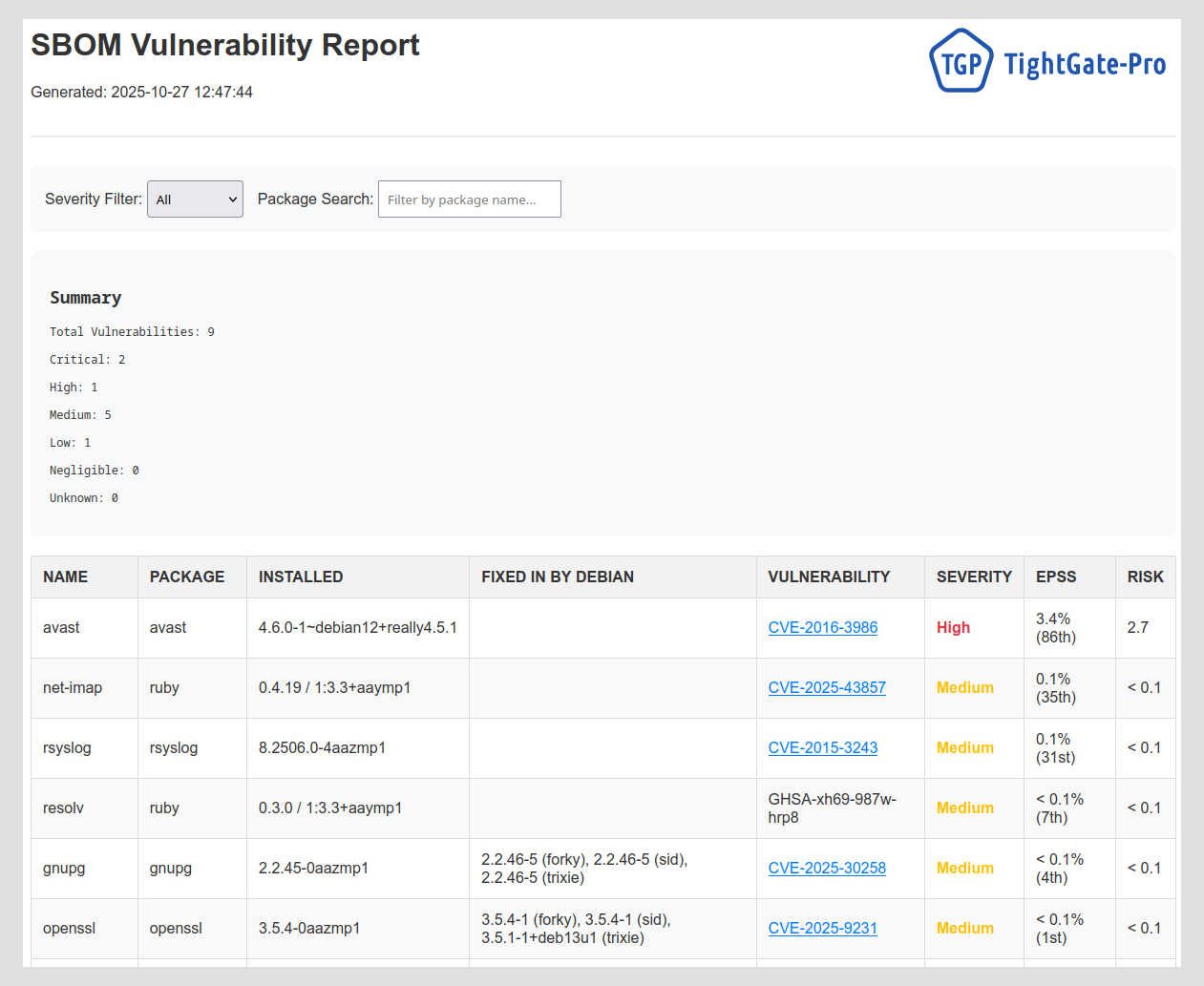Click the NAME column header

[x=65, y=577]
